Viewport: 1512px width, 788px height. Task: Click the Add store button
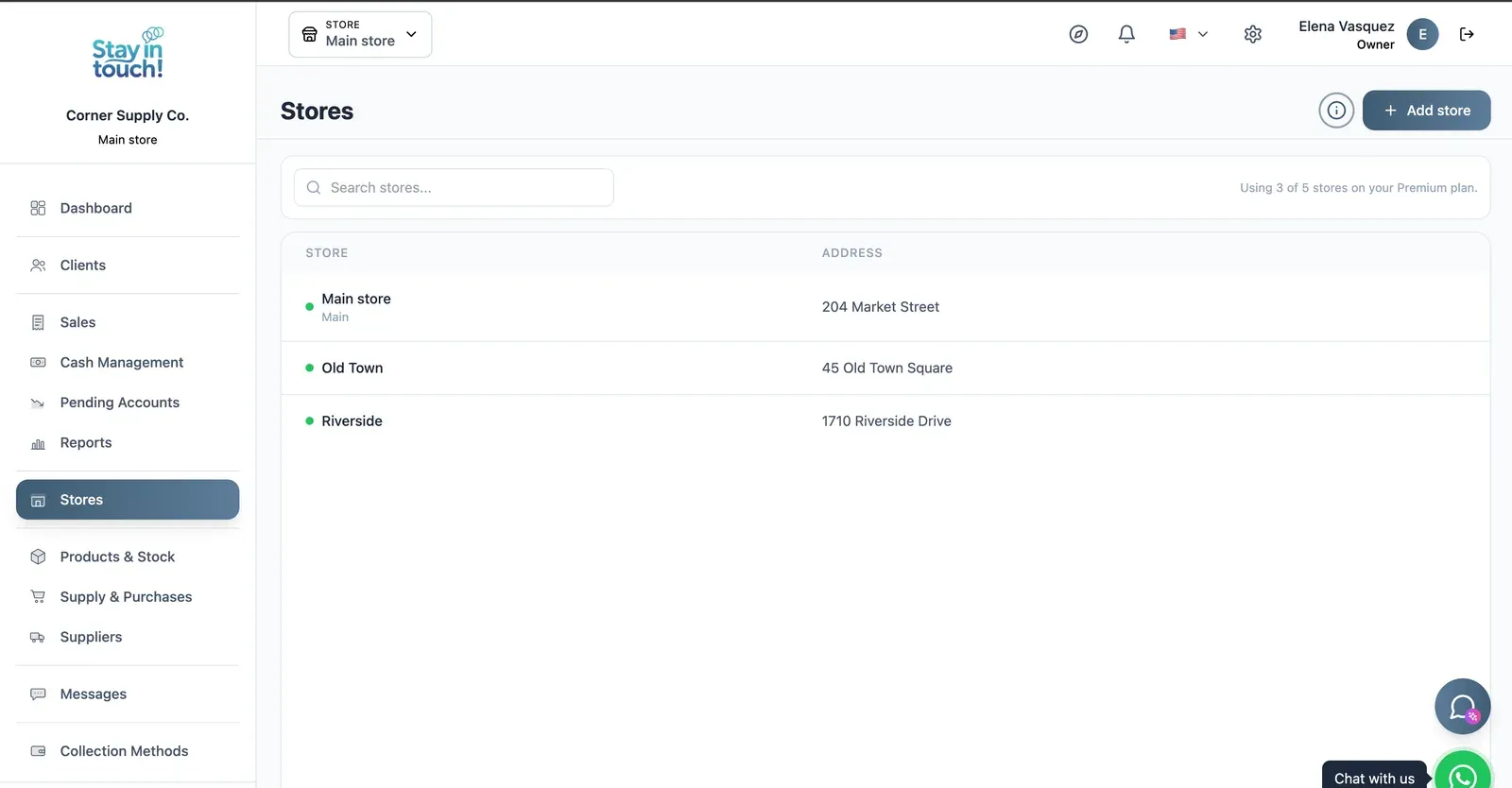coord(1426,111)
